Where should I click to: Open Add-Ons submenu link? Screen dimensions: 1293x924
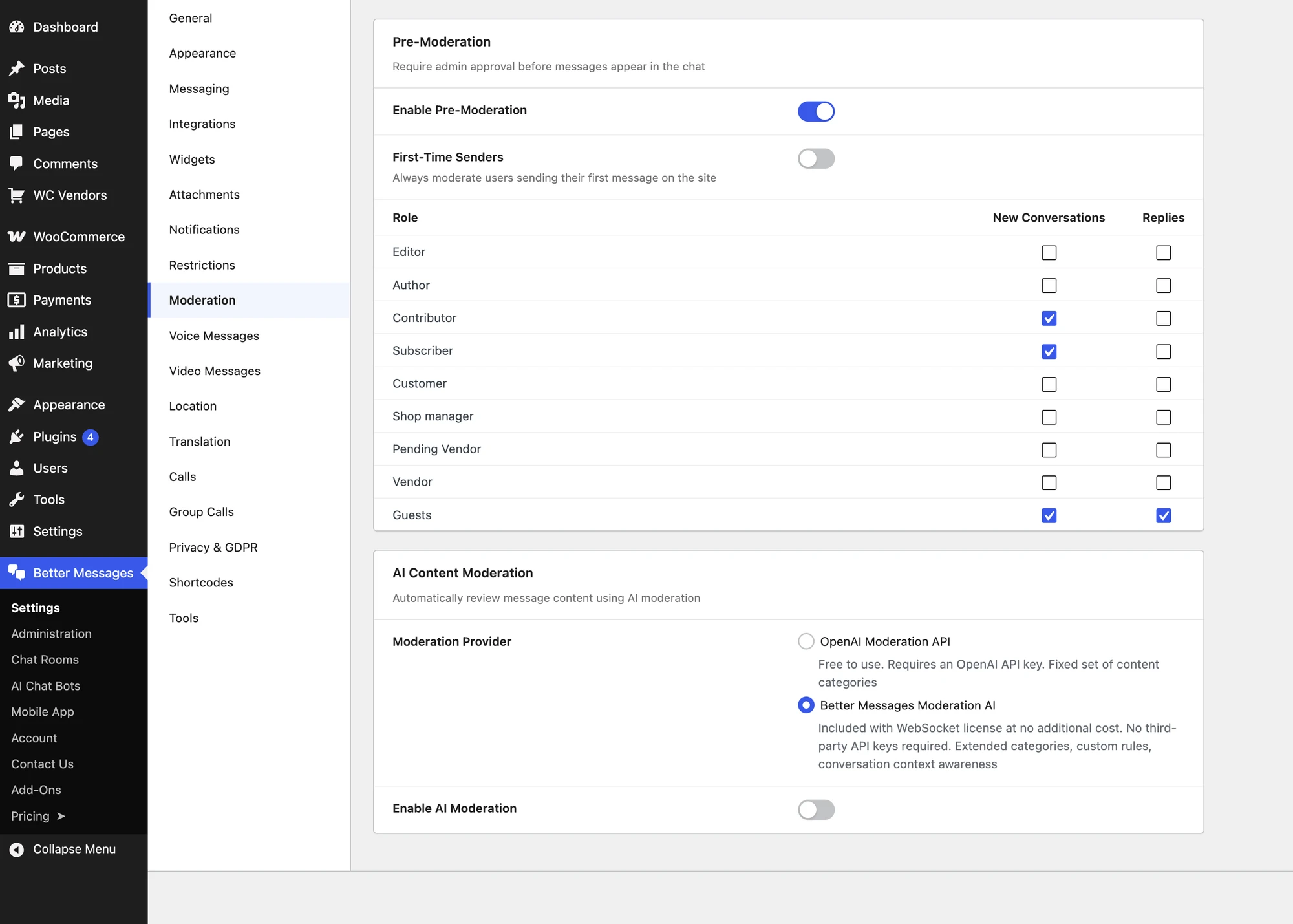36,790
